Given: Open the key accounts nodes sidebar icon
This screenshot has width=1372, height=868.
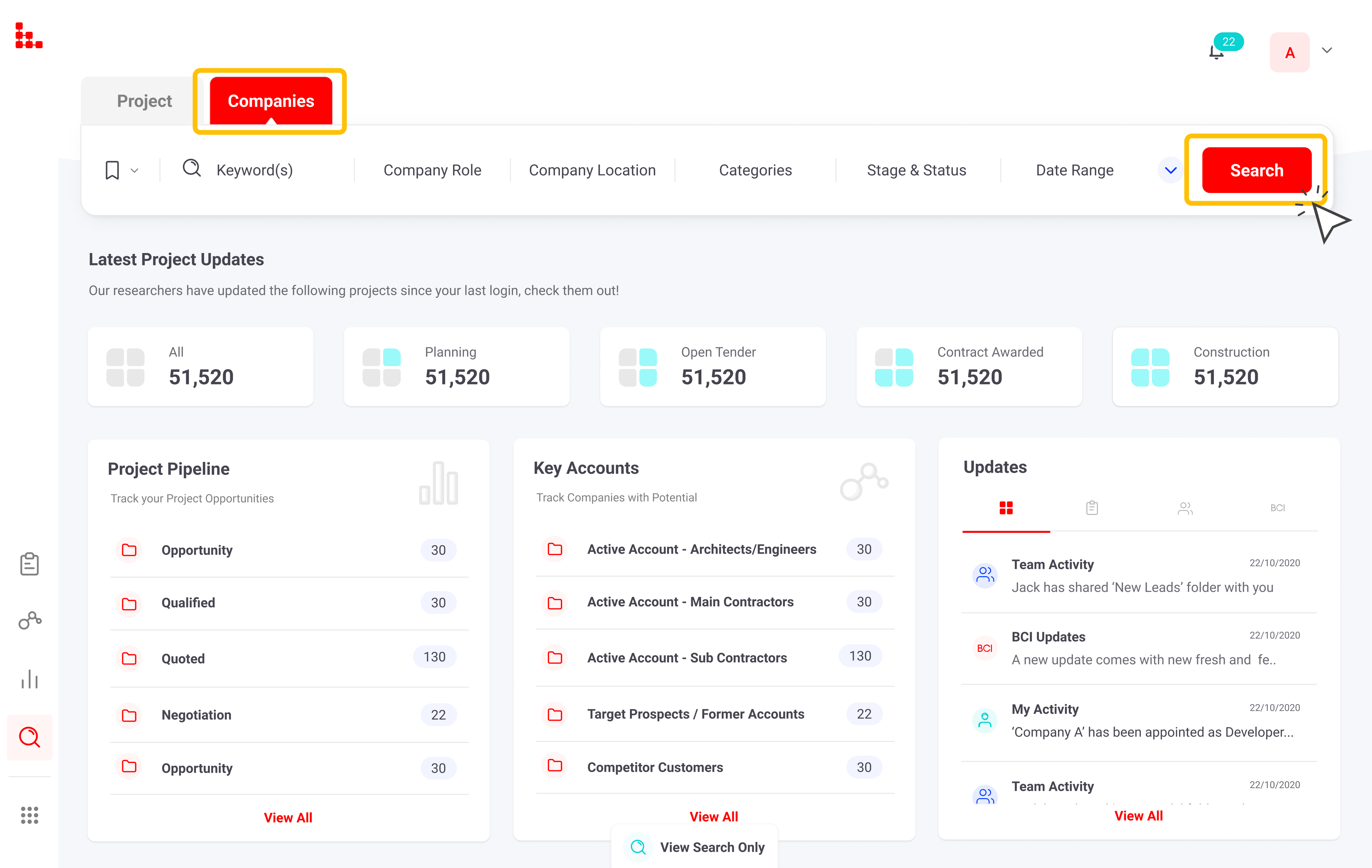Looking at the screenshot, I should (30, 620).
